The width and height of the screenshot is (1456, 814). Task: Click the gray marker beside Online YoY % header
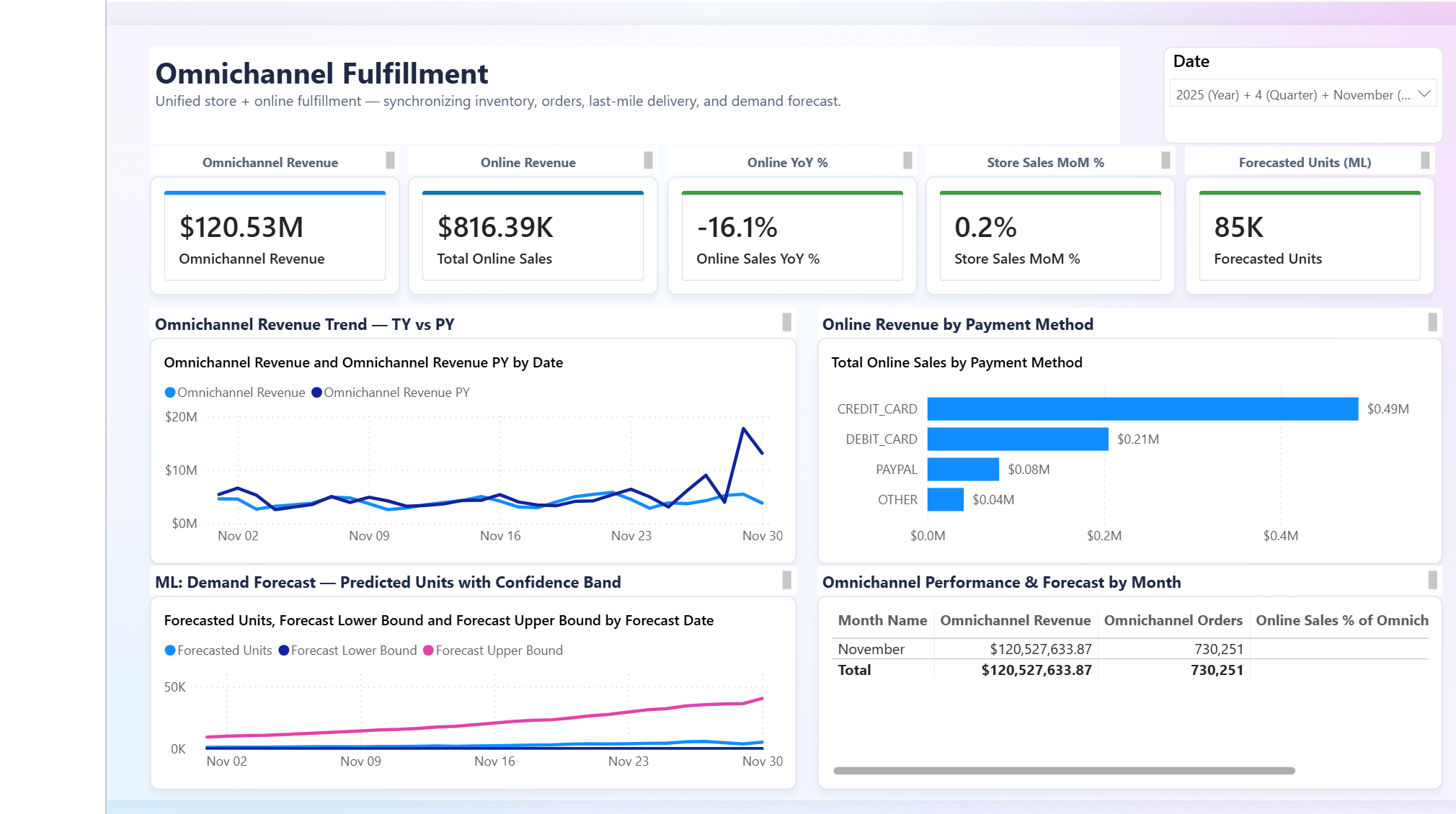(x=907, y=160)
